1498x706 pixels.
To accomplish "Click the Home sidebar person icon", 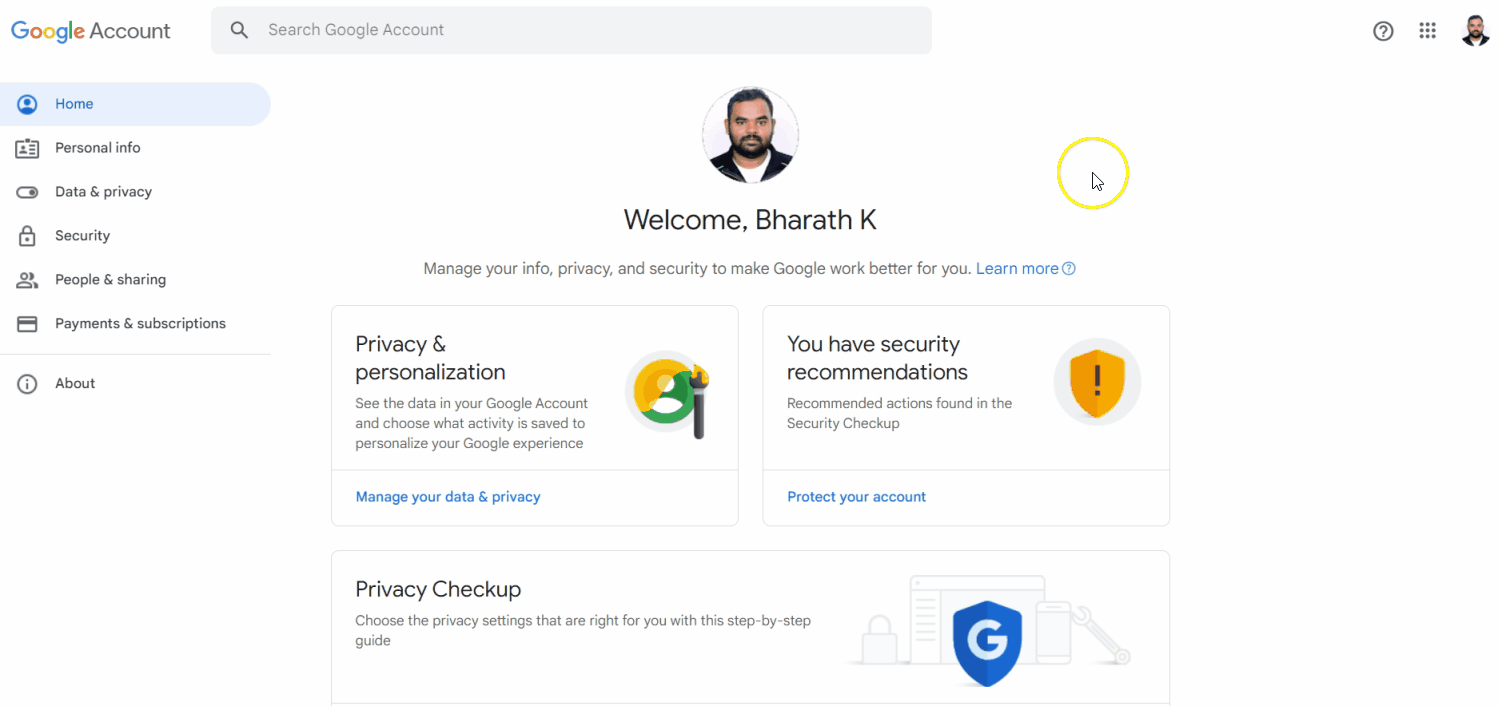I will [27, 104].
